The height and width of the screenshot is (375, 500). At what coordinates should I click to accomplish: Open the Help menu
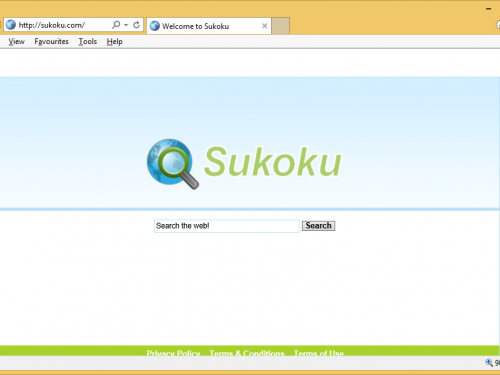115,42
